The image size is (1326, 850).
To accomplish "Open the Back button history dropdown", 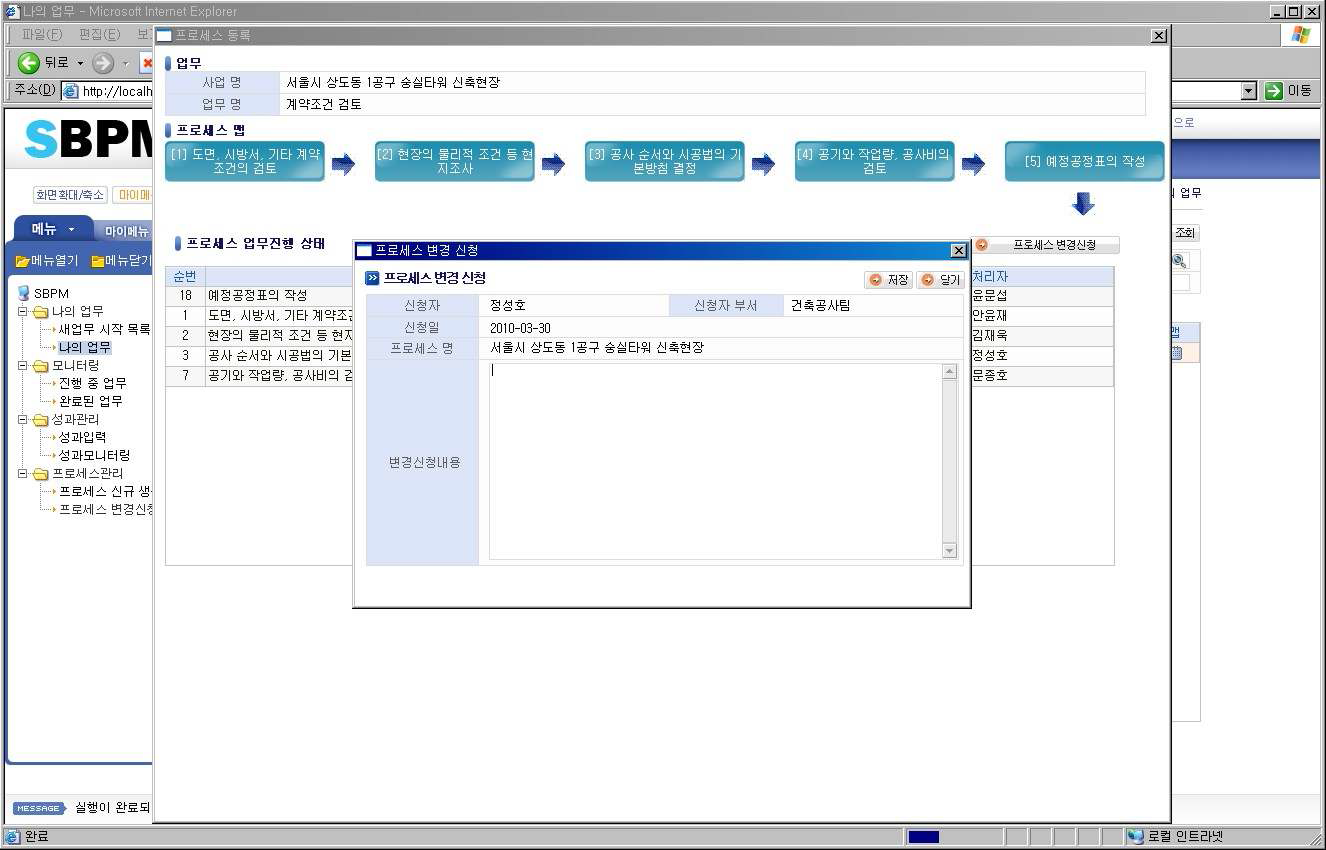I will pos(81,63).
